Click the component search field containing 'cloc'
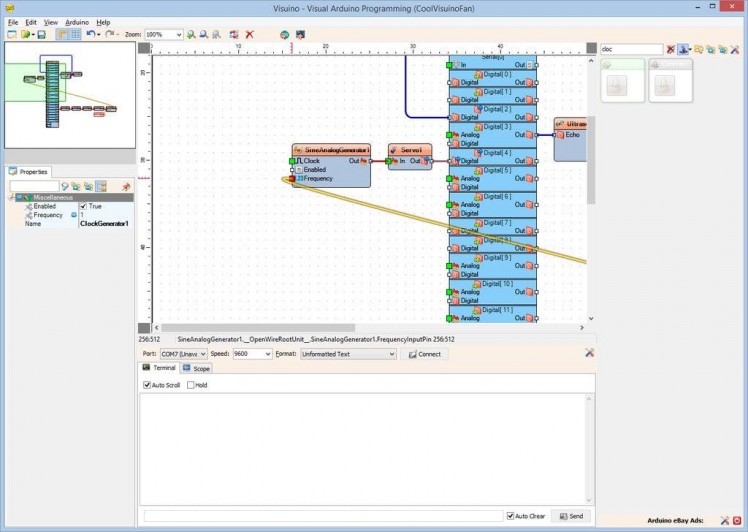Image resolution: width=748 pixels, height=532 pixels. click(x=629, y=48)
